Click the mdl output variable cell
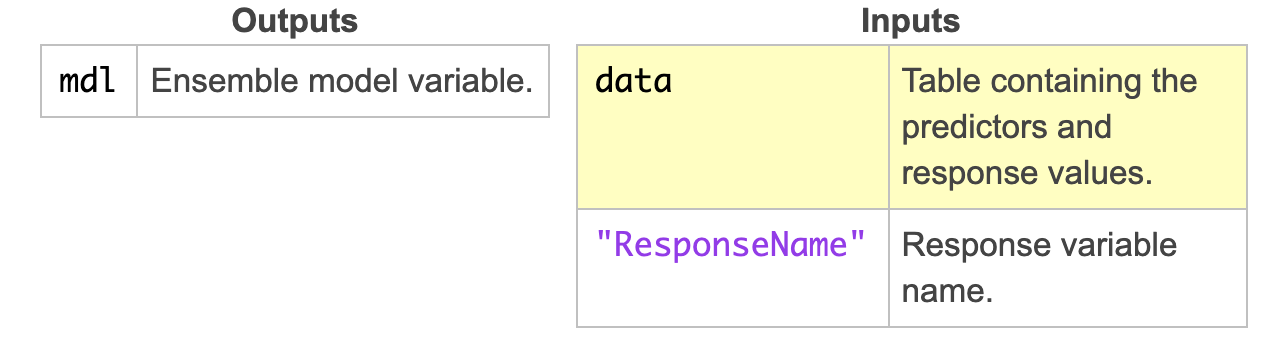 point(89,81)
